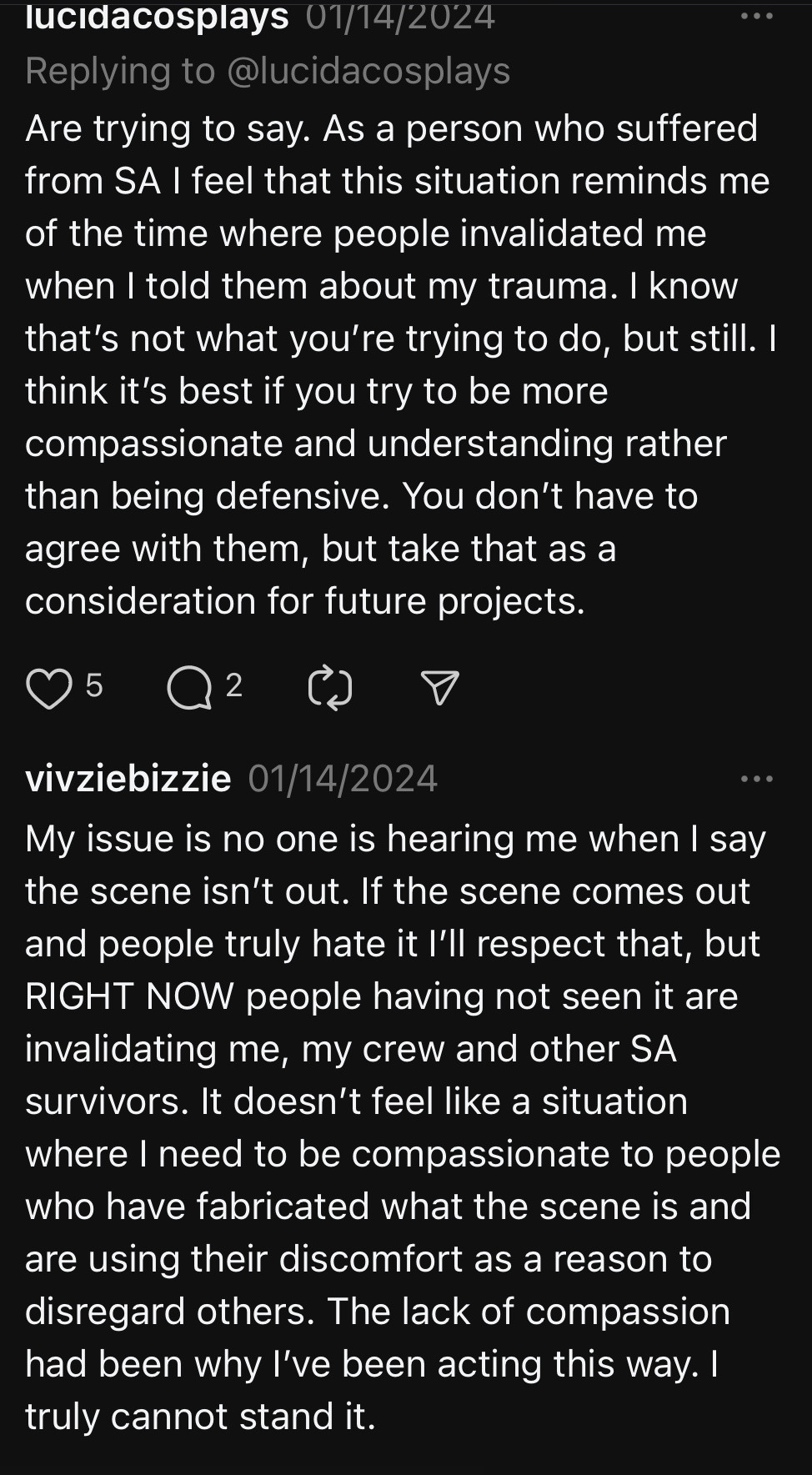
Task: Open the three-dot menu on vivziebizzie's reply
Action: point(756,779)
